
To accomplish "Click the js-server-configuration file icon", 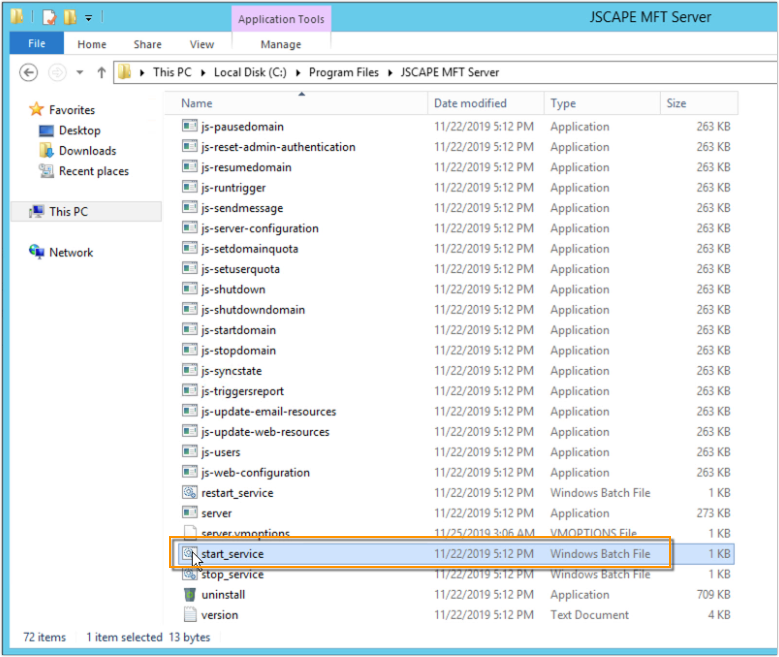I will pyautogui.click(x=189, y=228).
